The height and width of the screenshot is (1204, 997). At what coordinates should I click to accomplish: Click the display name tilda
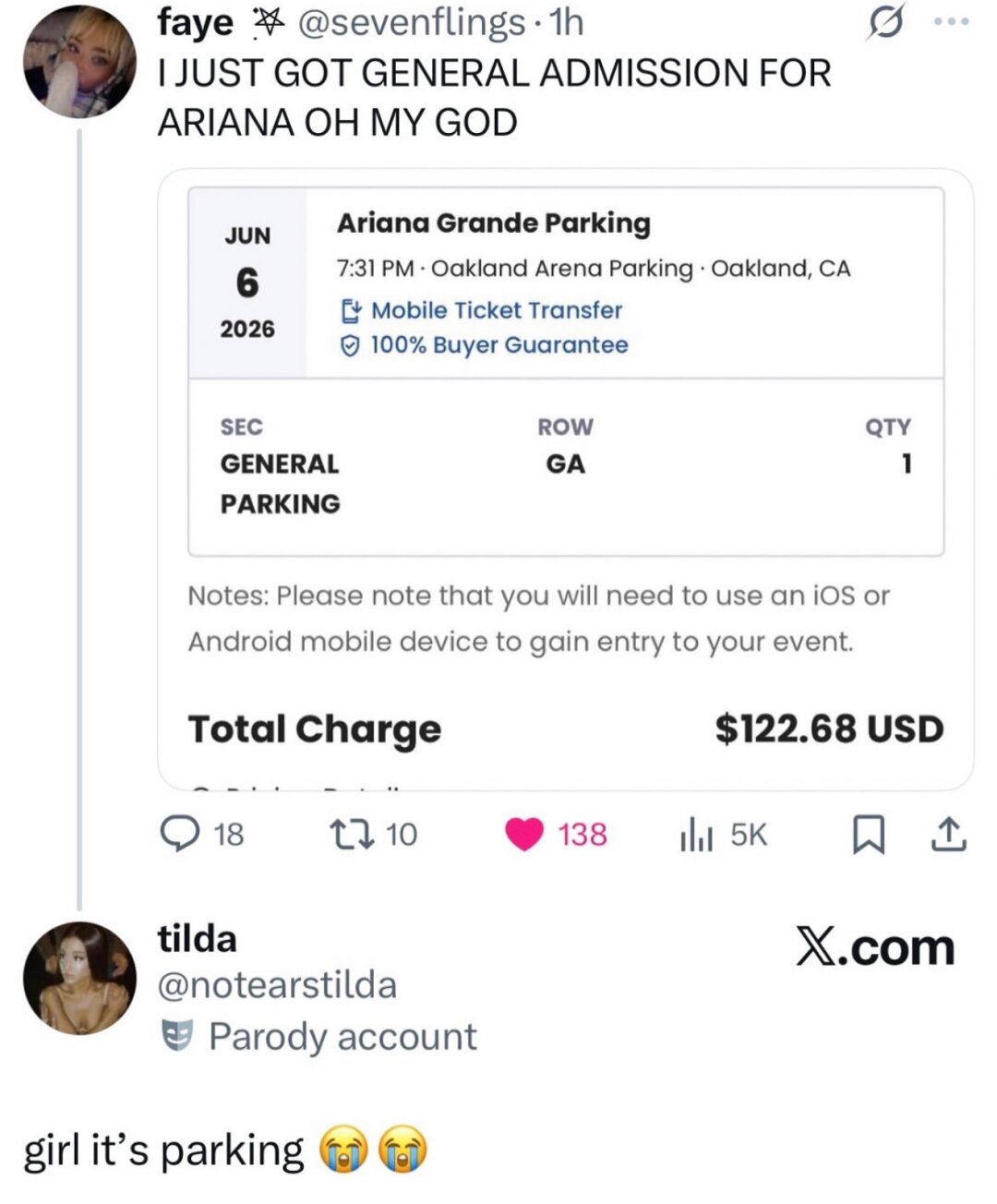pyautogui.click(x=197, y=939)
